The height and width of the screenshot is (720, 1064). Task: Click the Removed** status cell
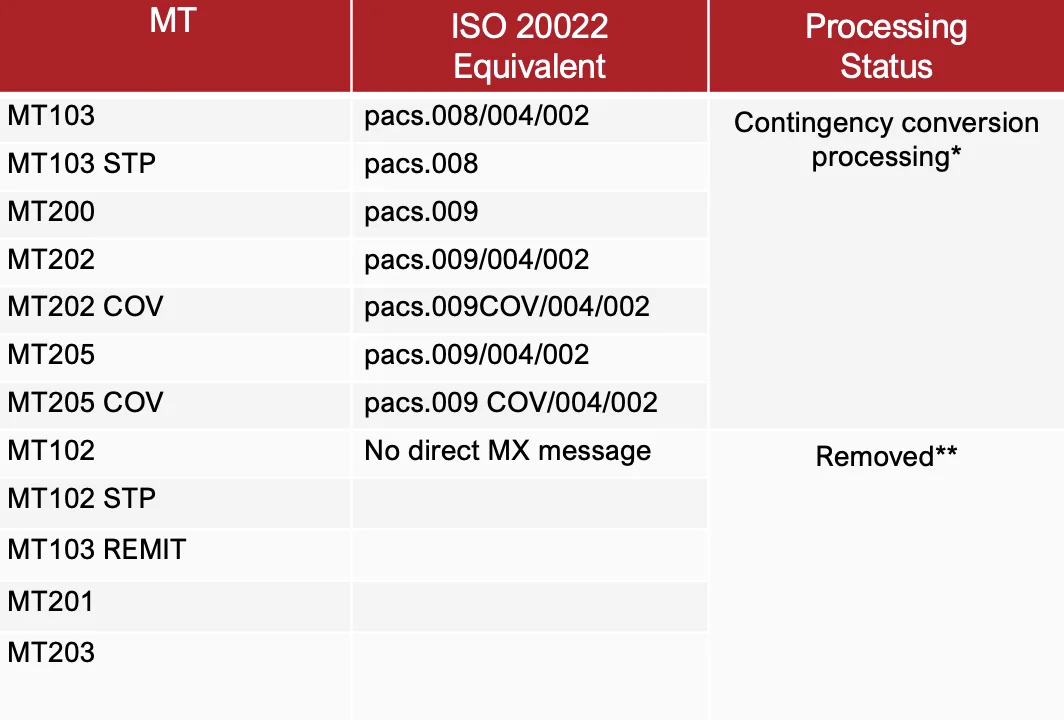(x=886, y=457)
